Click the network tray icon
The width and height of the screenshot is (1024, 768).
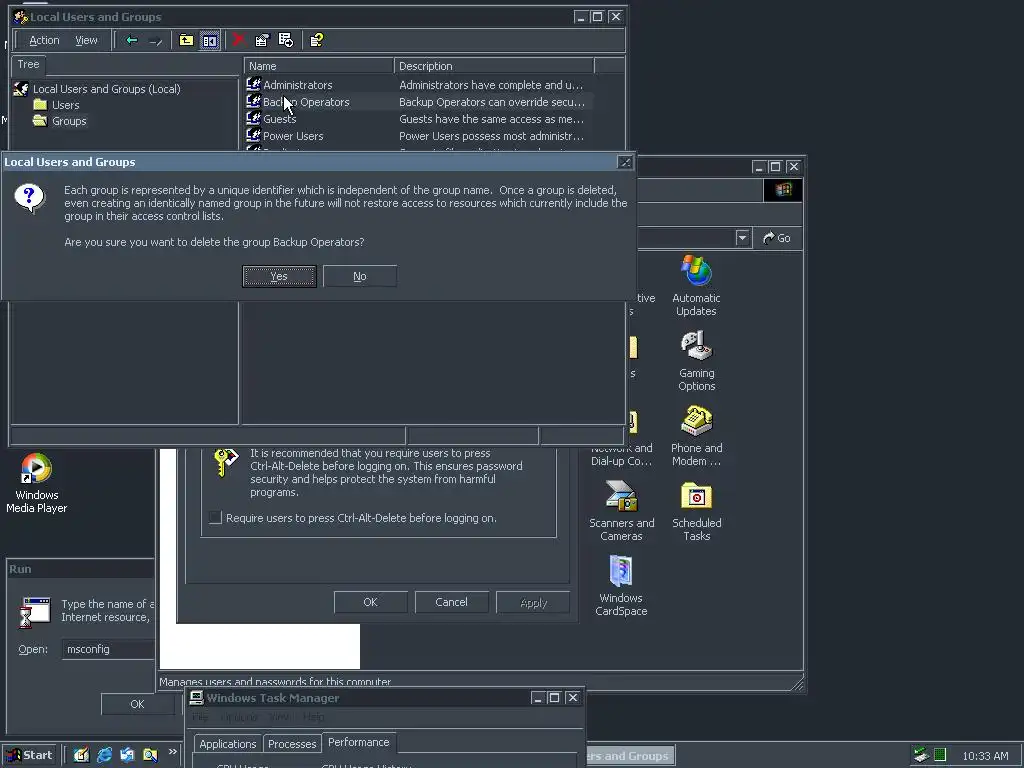tap(921, 755)
